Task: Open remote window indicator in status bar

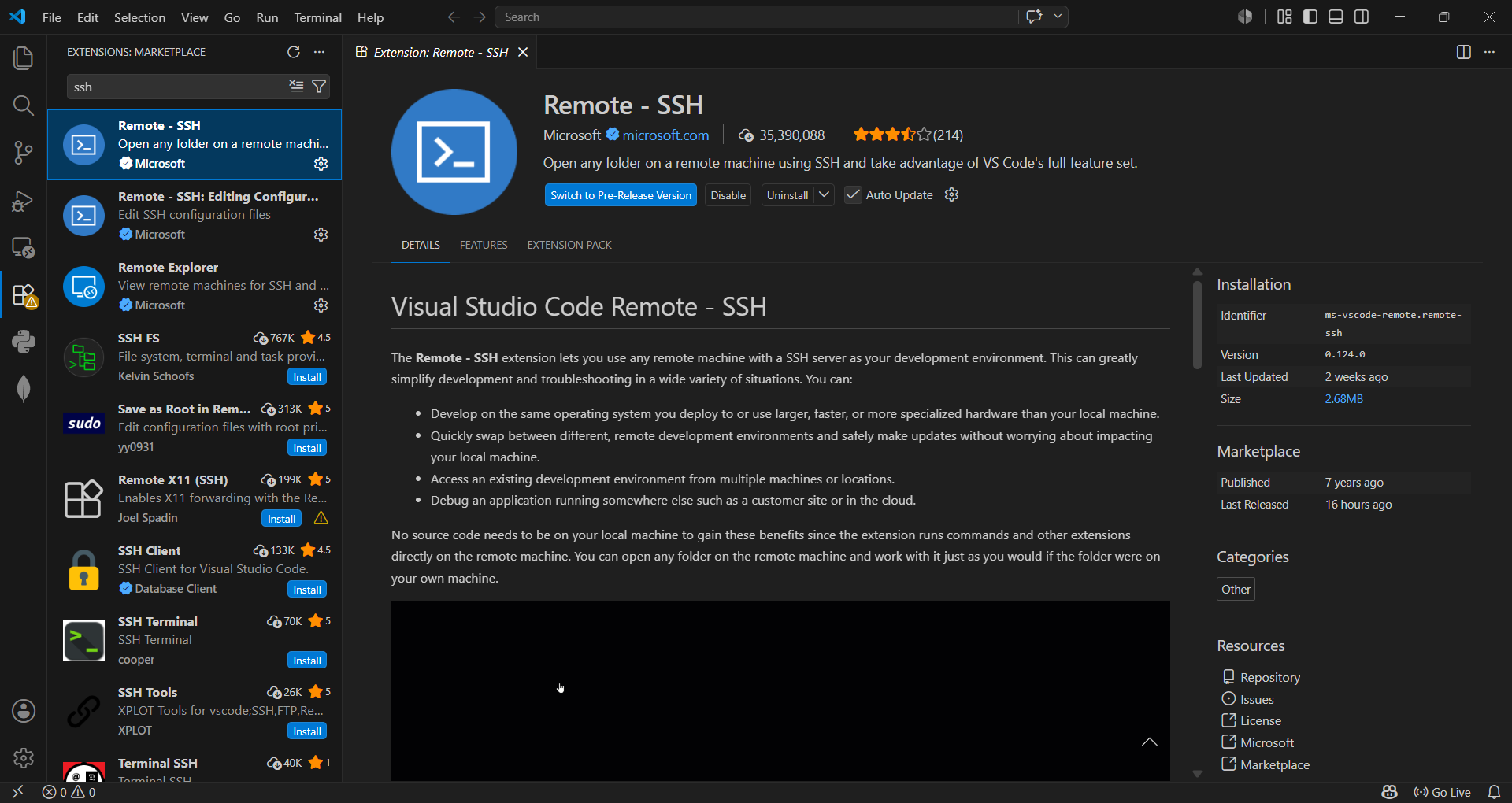Action: tap(17, 792)
